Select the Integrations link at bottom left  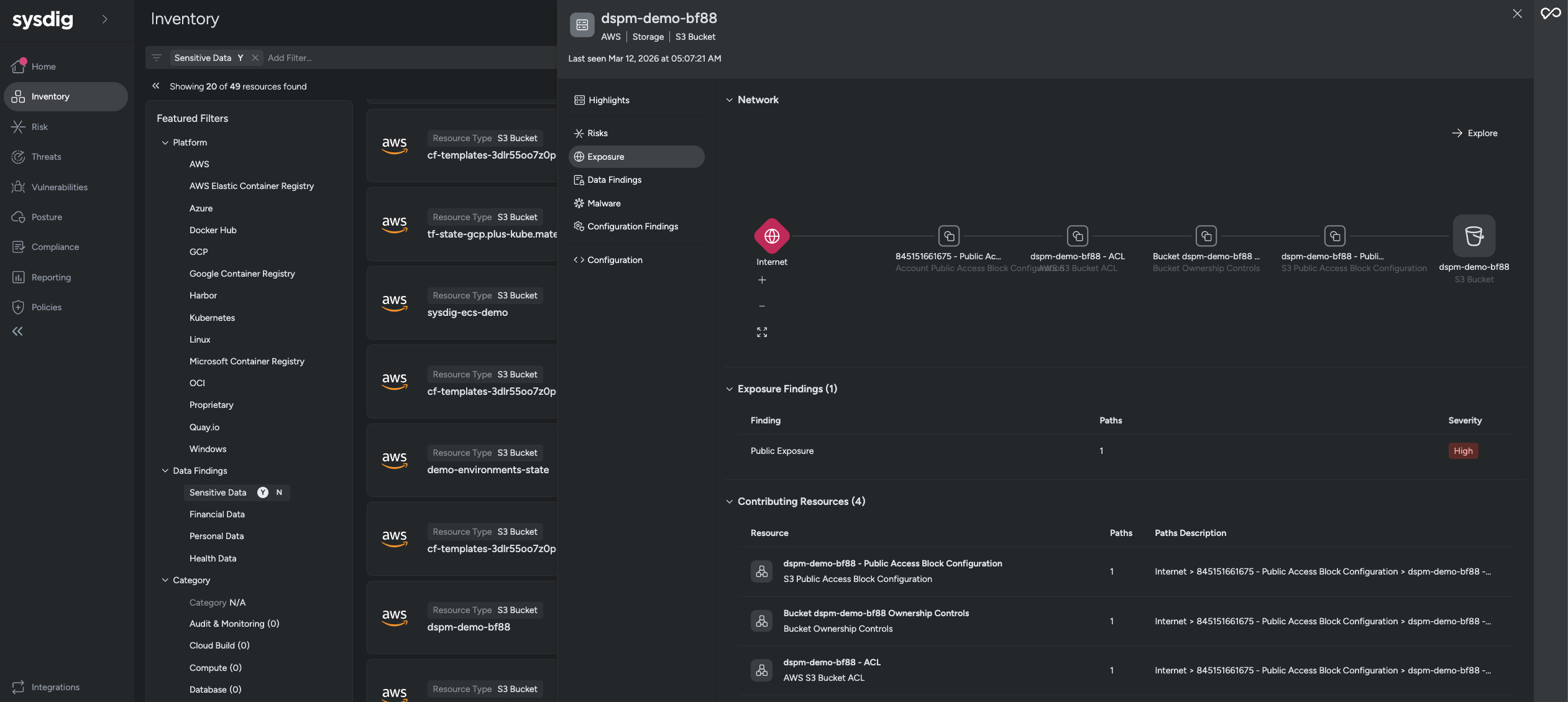click(x=53, y=686)
